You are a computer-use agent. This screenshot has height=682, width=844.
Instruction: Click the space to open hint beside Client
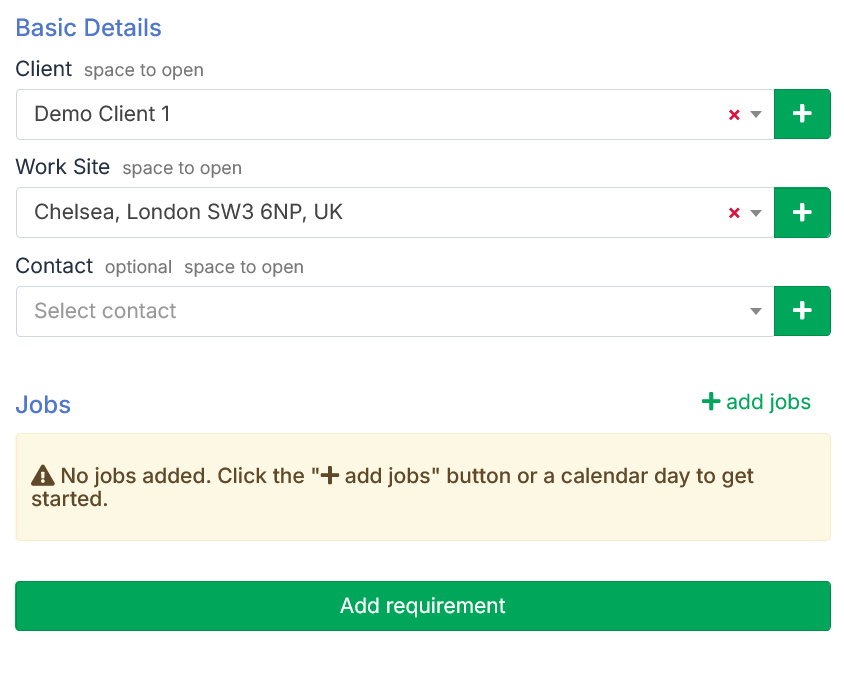pos(143,70)
